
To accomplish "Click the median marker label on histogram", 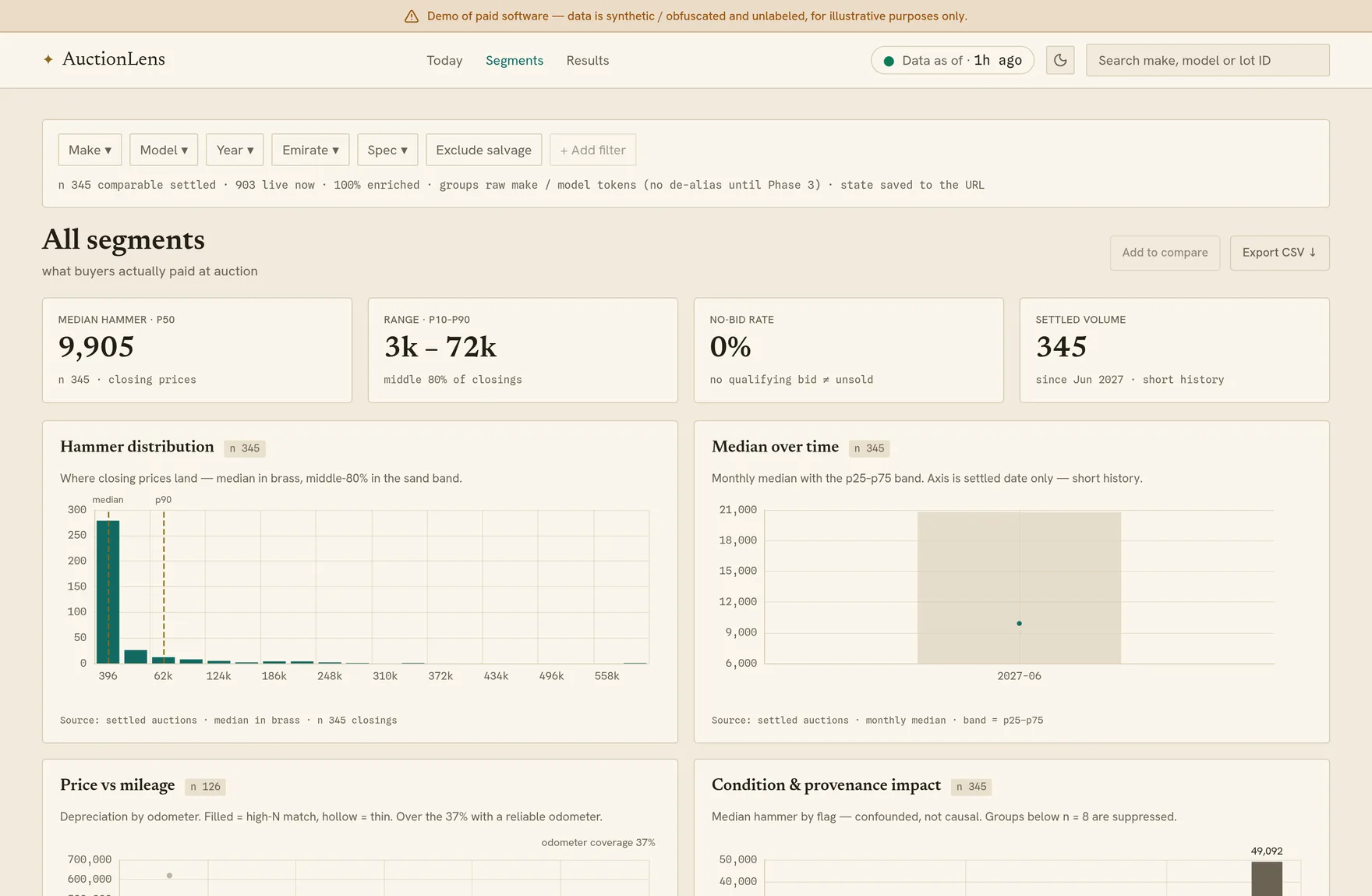I will [108, 500].
